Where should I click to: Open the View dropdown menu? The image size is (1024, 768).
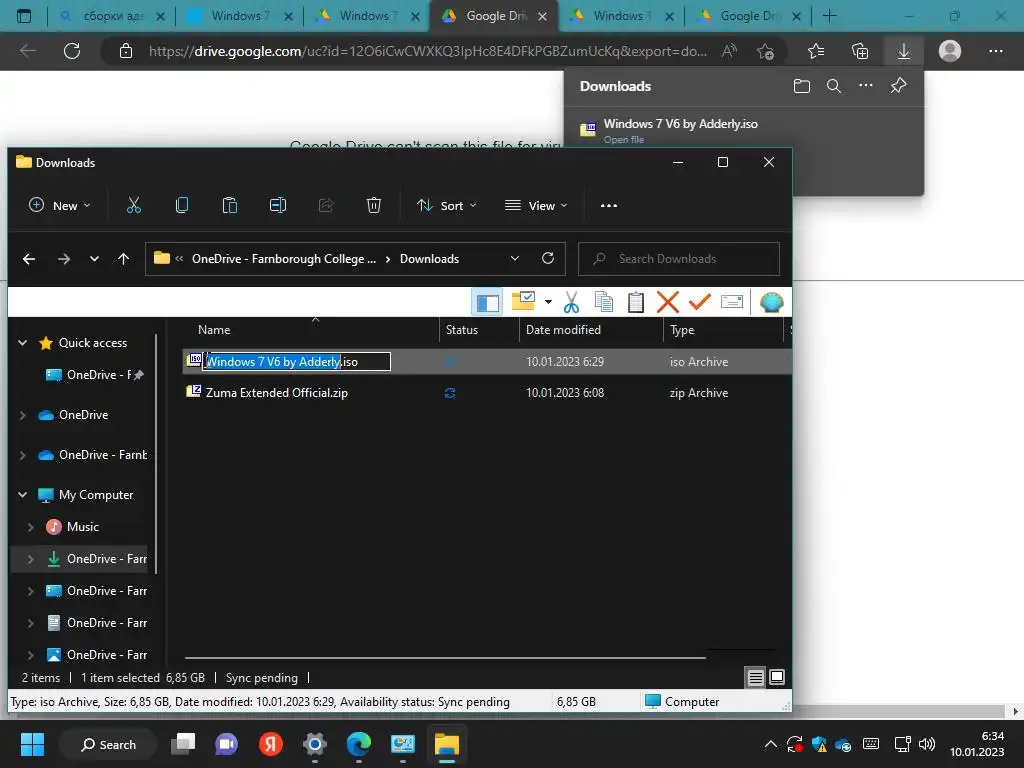pos(536,206)
